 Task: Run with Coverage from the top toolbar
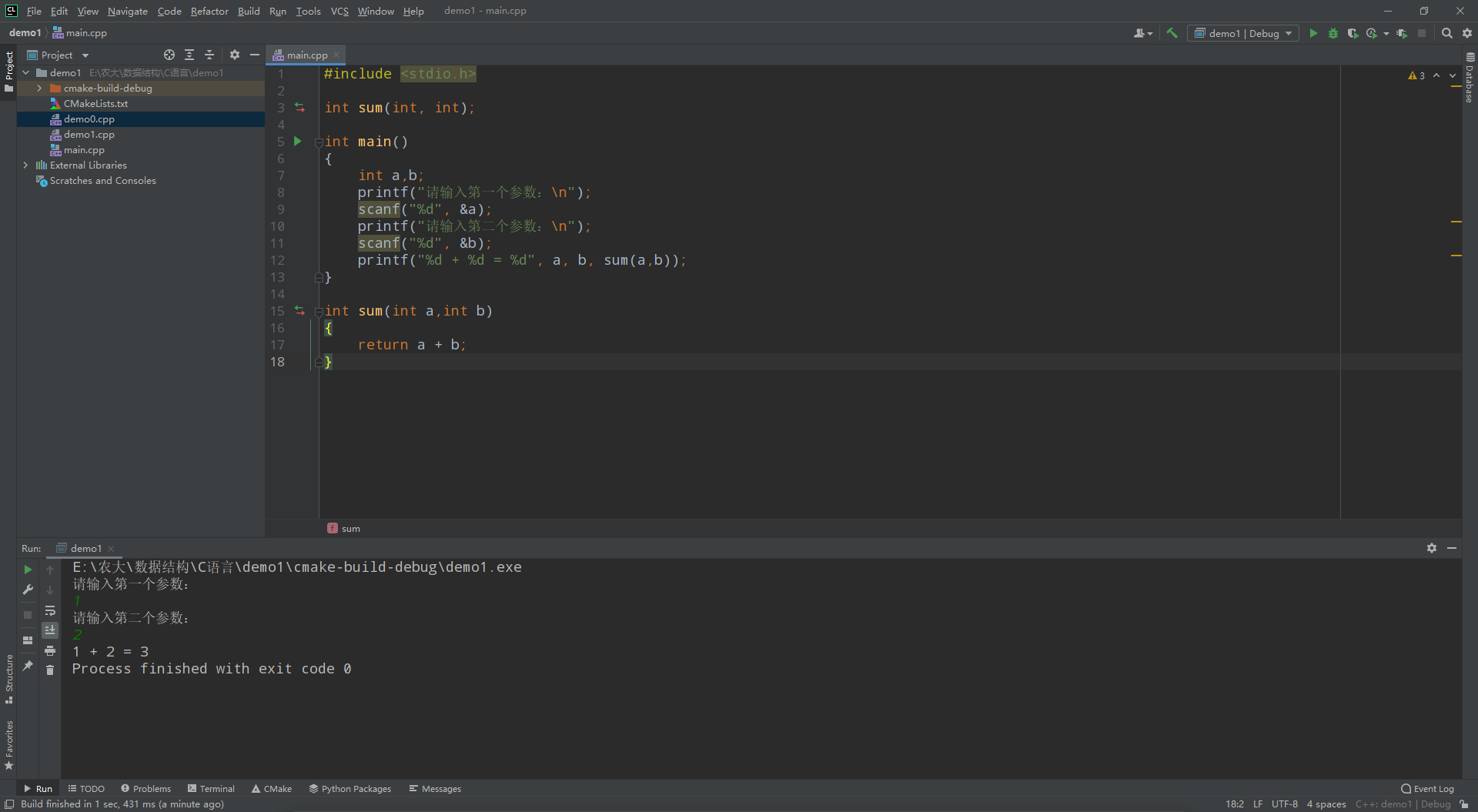point(1353,33)
